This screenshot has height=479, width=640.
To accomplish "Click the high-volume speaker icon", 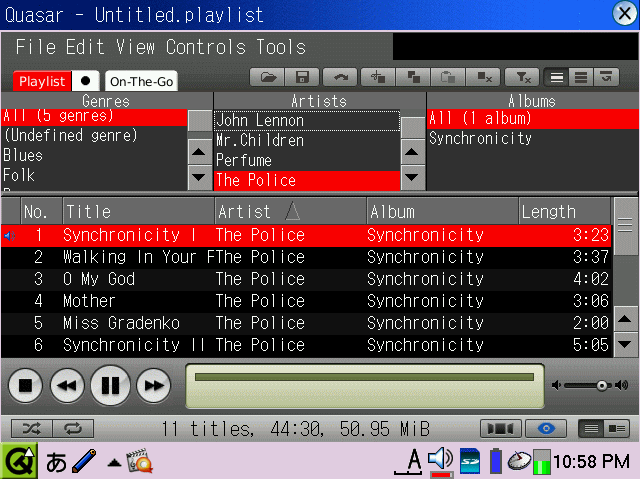I will click(621, 385).
